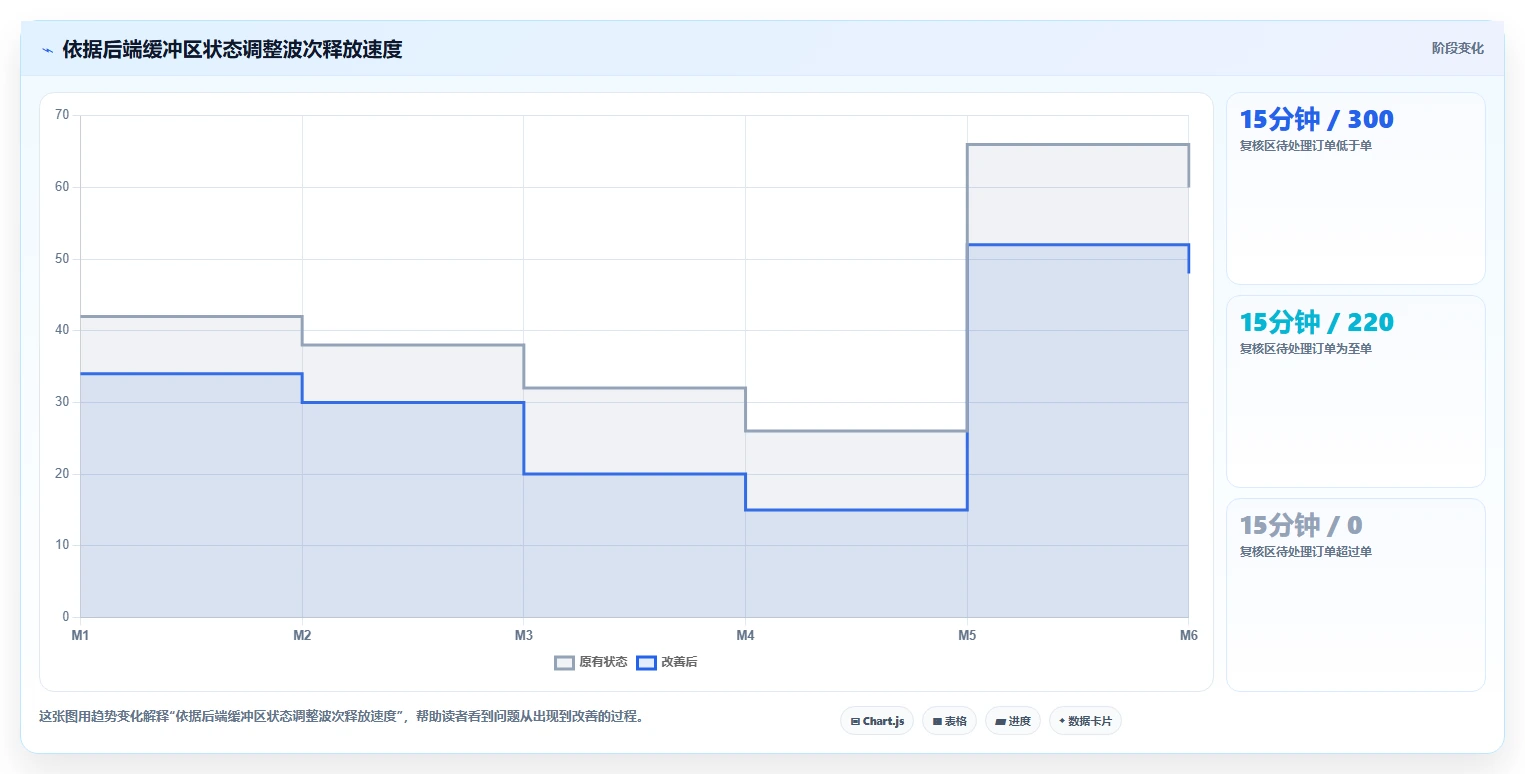Click the y-axis value 30
The height and width of the screenshot is (774, 1525).
point(62,402)
